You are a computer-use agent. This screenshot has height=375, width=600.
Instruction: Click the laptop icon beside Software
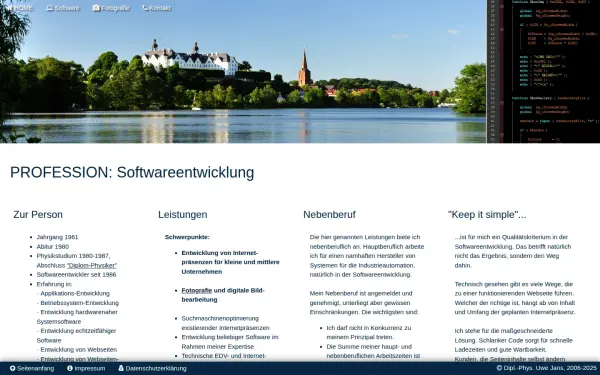pyautogui.click(x=49, y=8)
